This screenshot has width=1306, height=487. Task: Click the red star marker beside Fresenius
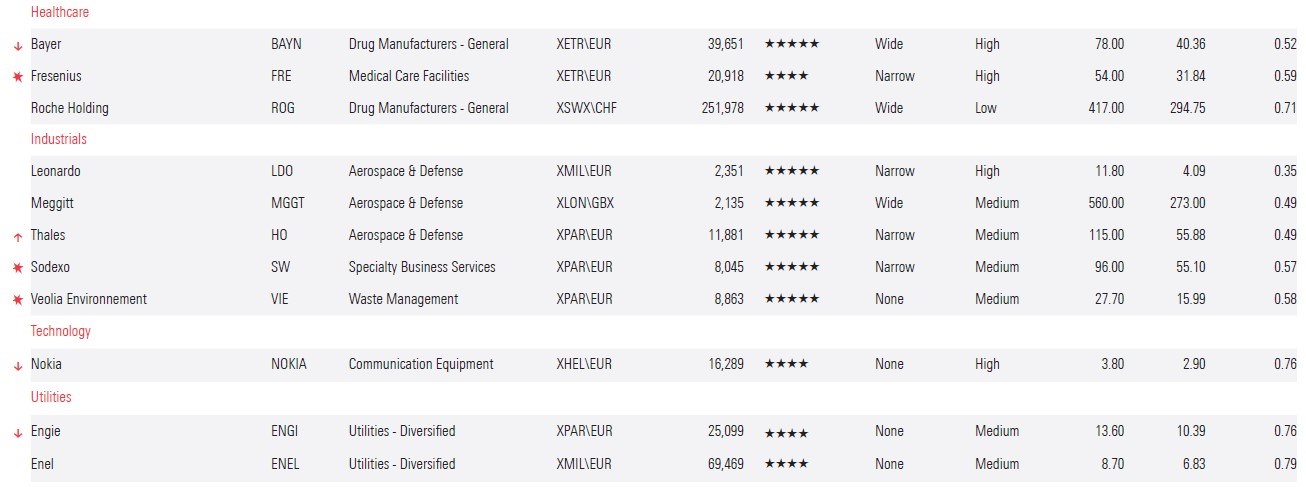click(x=17, y=77)
